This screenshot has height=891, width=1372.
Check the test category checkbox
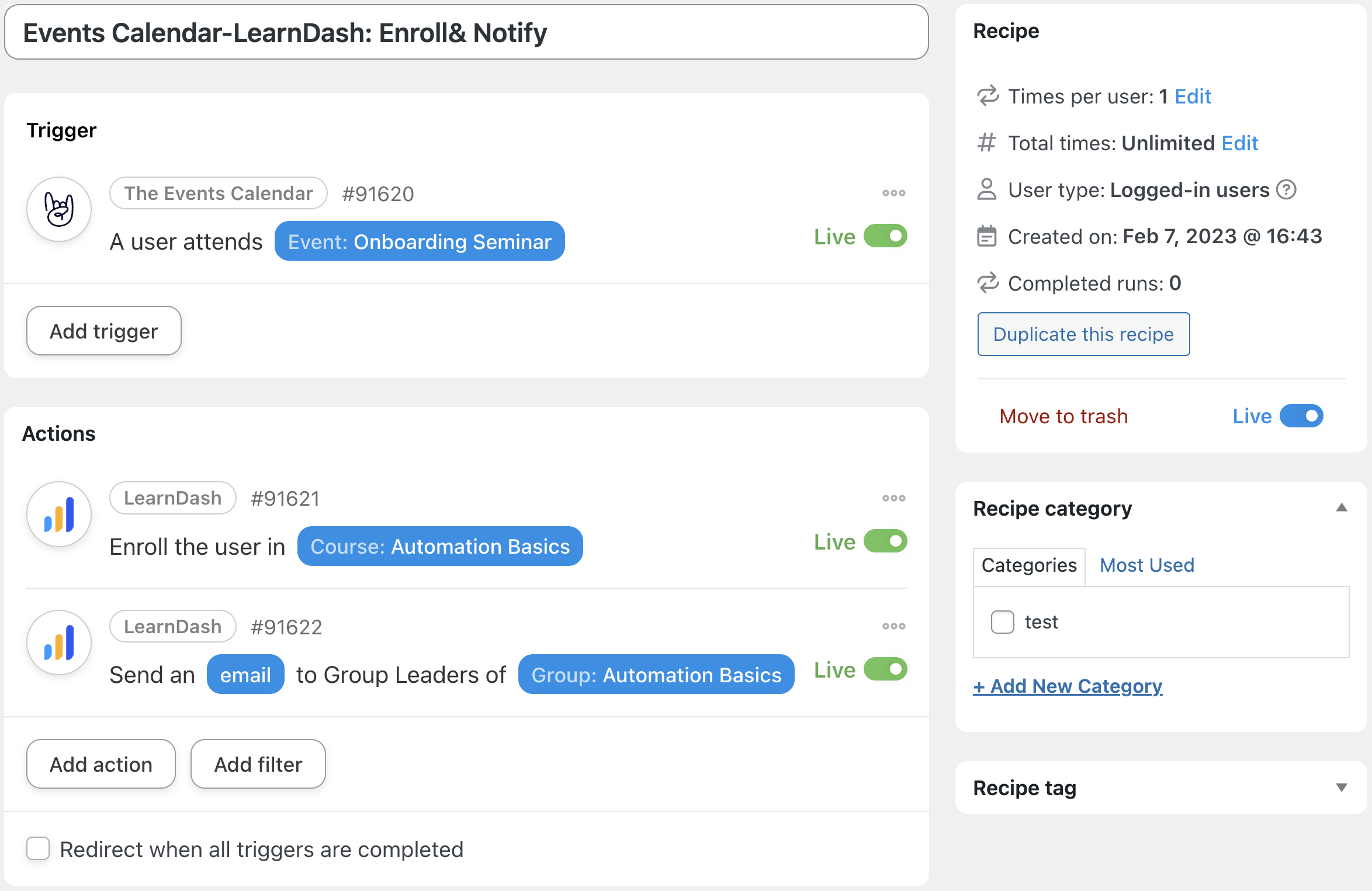(1002, 622)
